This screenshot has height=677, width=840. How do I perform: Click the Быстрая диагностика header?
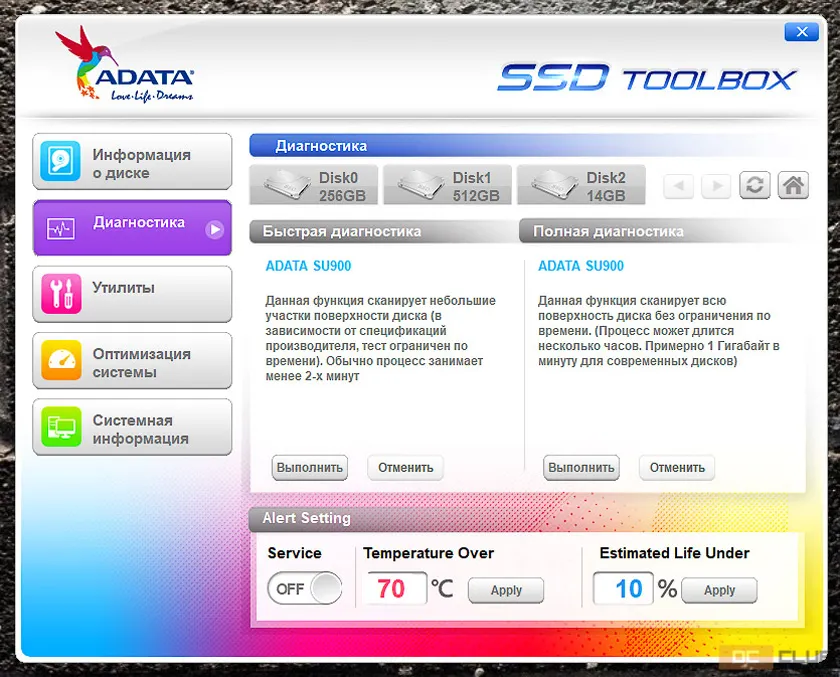click(x=384, y=231)
